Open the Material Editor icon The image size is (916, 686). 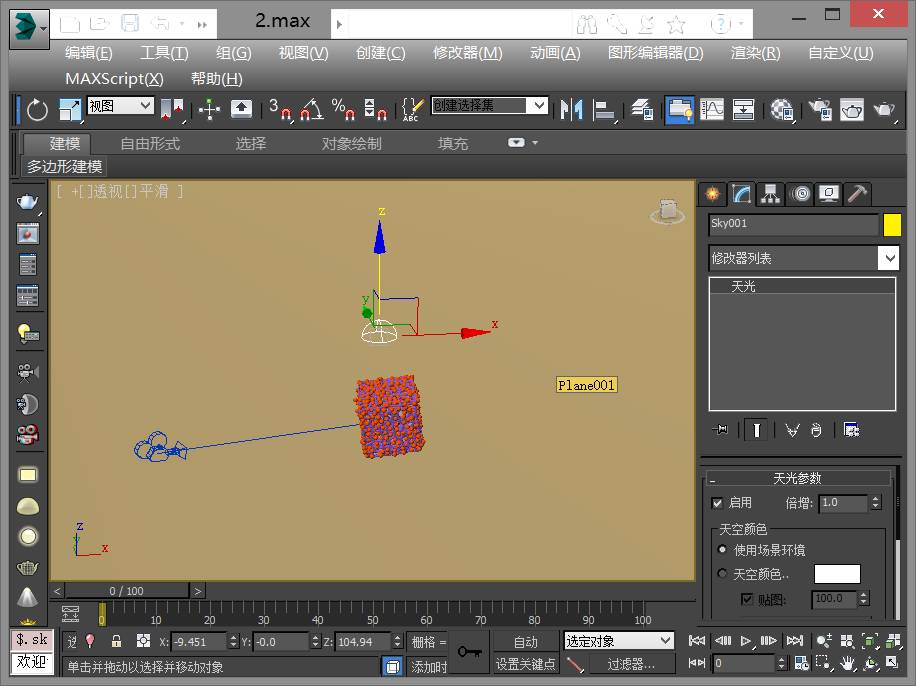(x=782, y=109)
